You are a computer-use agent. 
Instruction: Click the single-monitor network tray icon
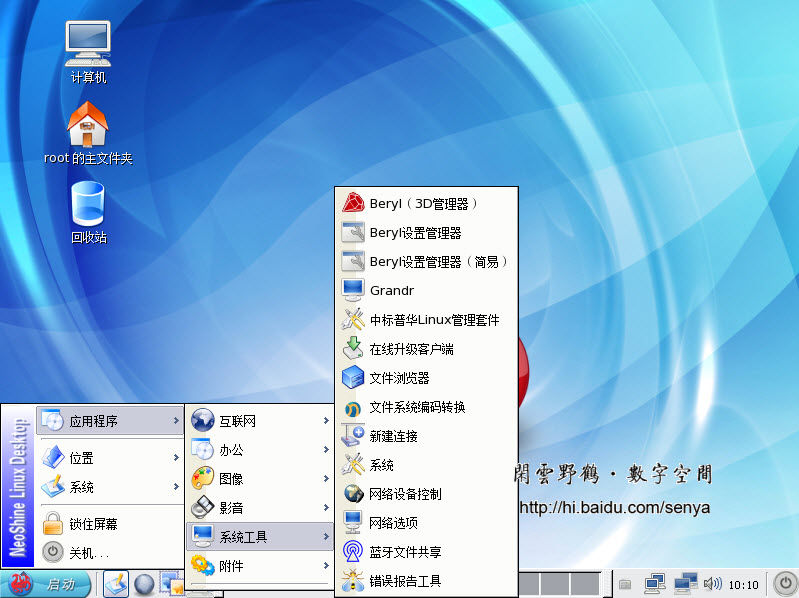655,584
